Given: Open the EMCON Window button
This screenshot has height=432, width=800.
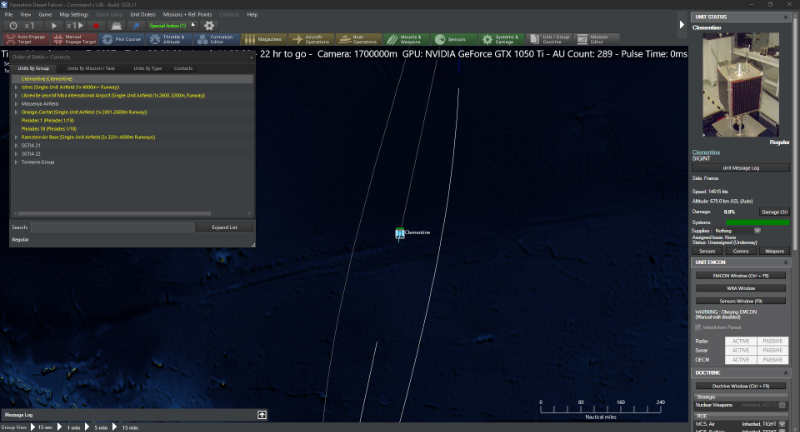Looking at the screenshot, I should click(x=741, y=276).
